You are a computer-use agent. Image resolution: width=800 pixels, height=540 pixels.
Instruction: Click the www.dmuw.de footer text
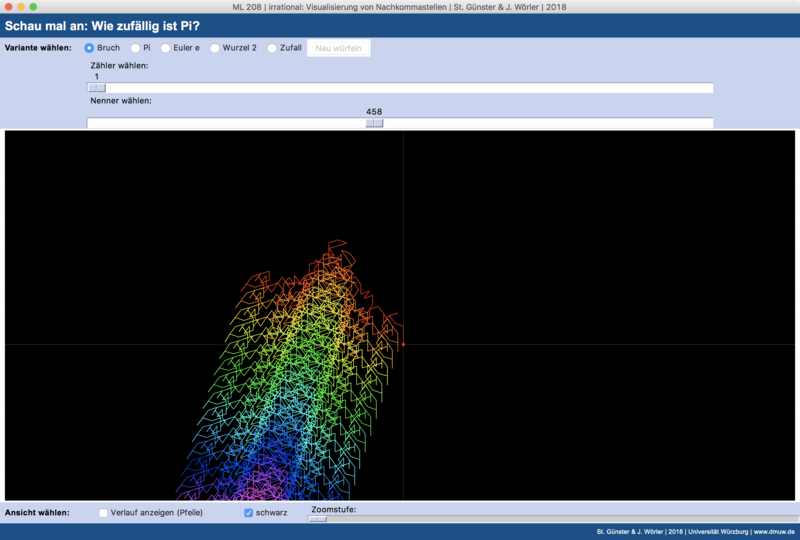click(774, 531)
